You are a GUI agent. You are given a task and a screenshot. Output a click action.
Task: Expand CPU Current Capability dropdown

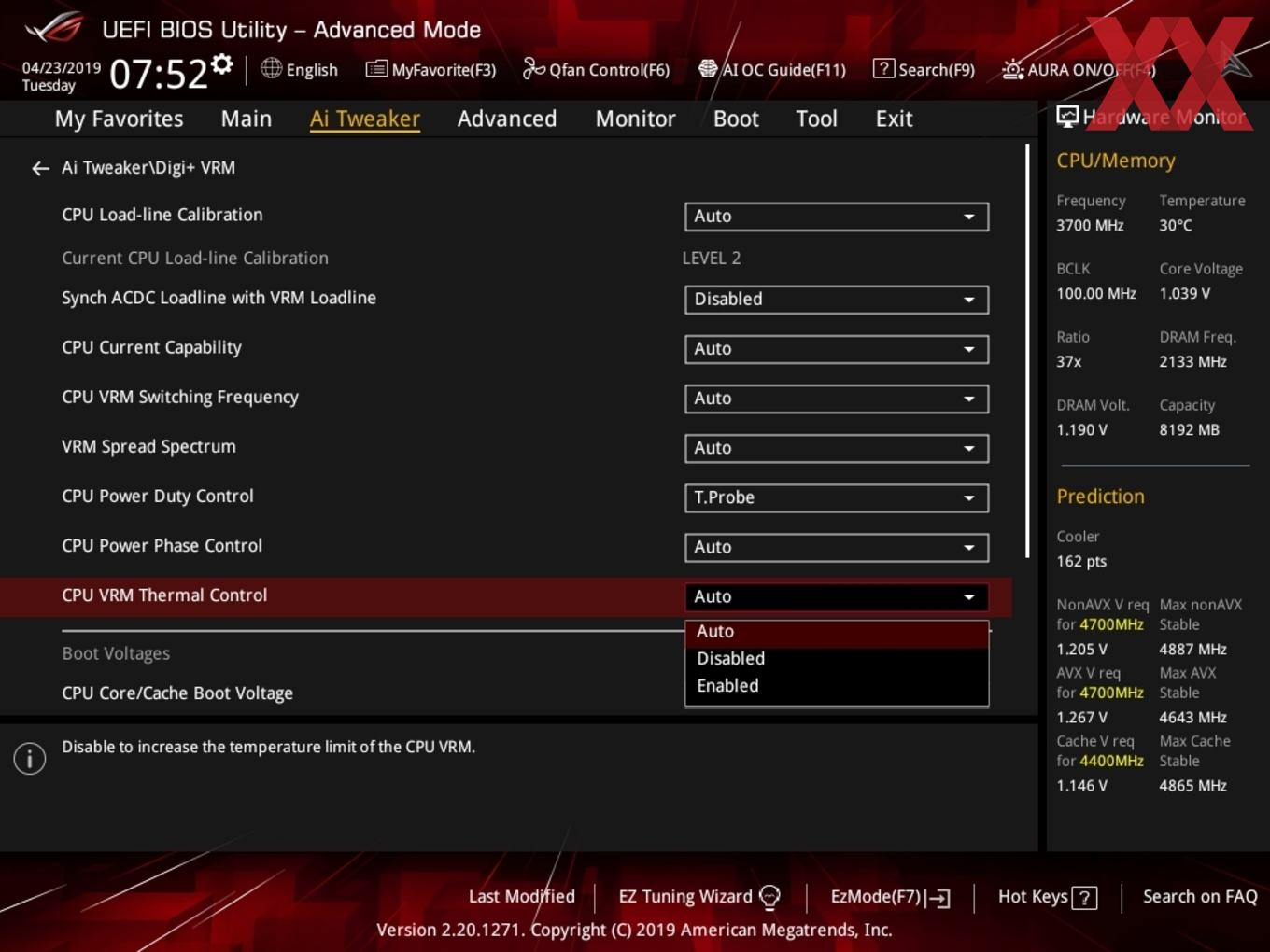click(837, 349)
